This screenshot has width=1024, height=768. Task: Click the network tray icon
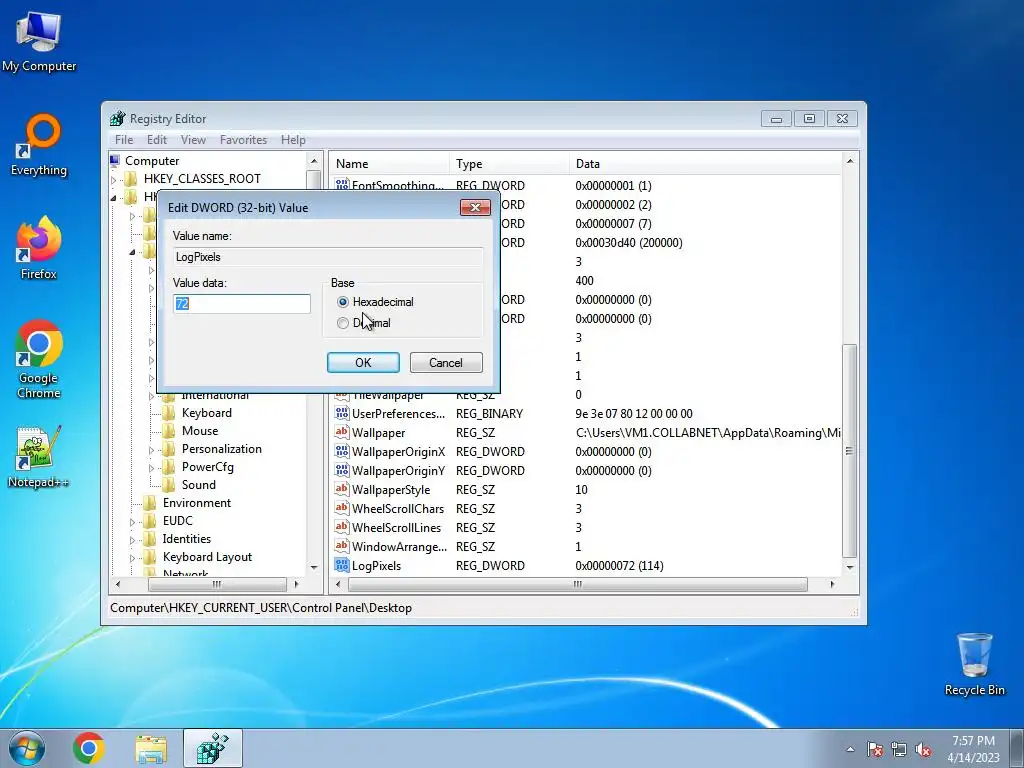point(899,749)
